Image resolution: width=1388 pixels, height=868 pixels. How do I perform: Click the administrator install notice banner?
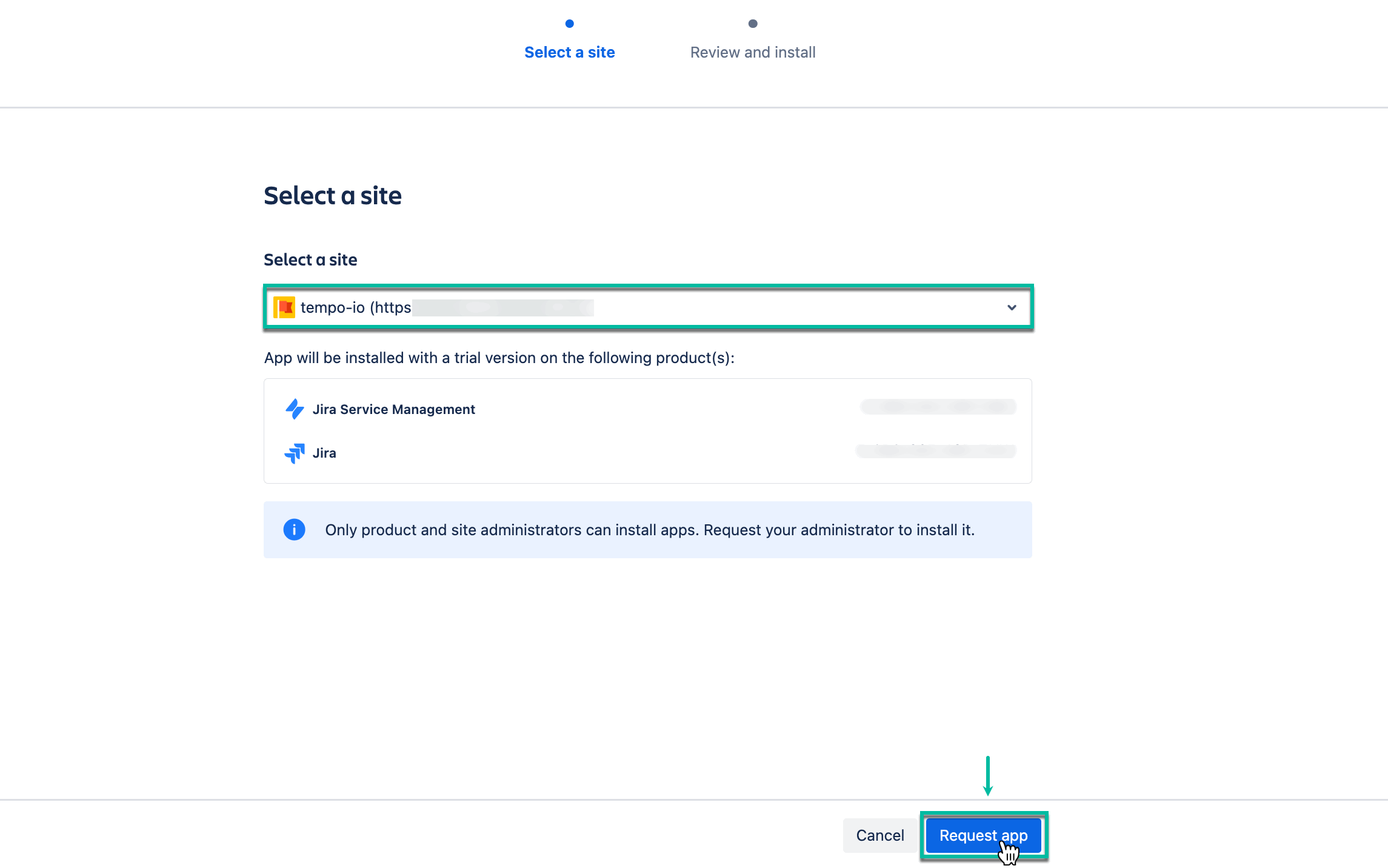pyautogui.click(x=647, y=529)
